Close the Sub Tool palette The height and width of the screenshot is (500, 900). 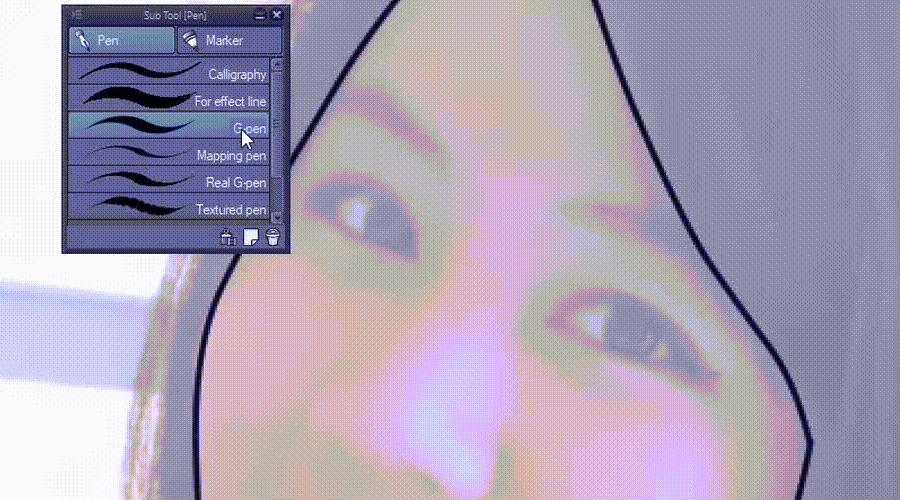pyautogui.click(x=277, y=15)
